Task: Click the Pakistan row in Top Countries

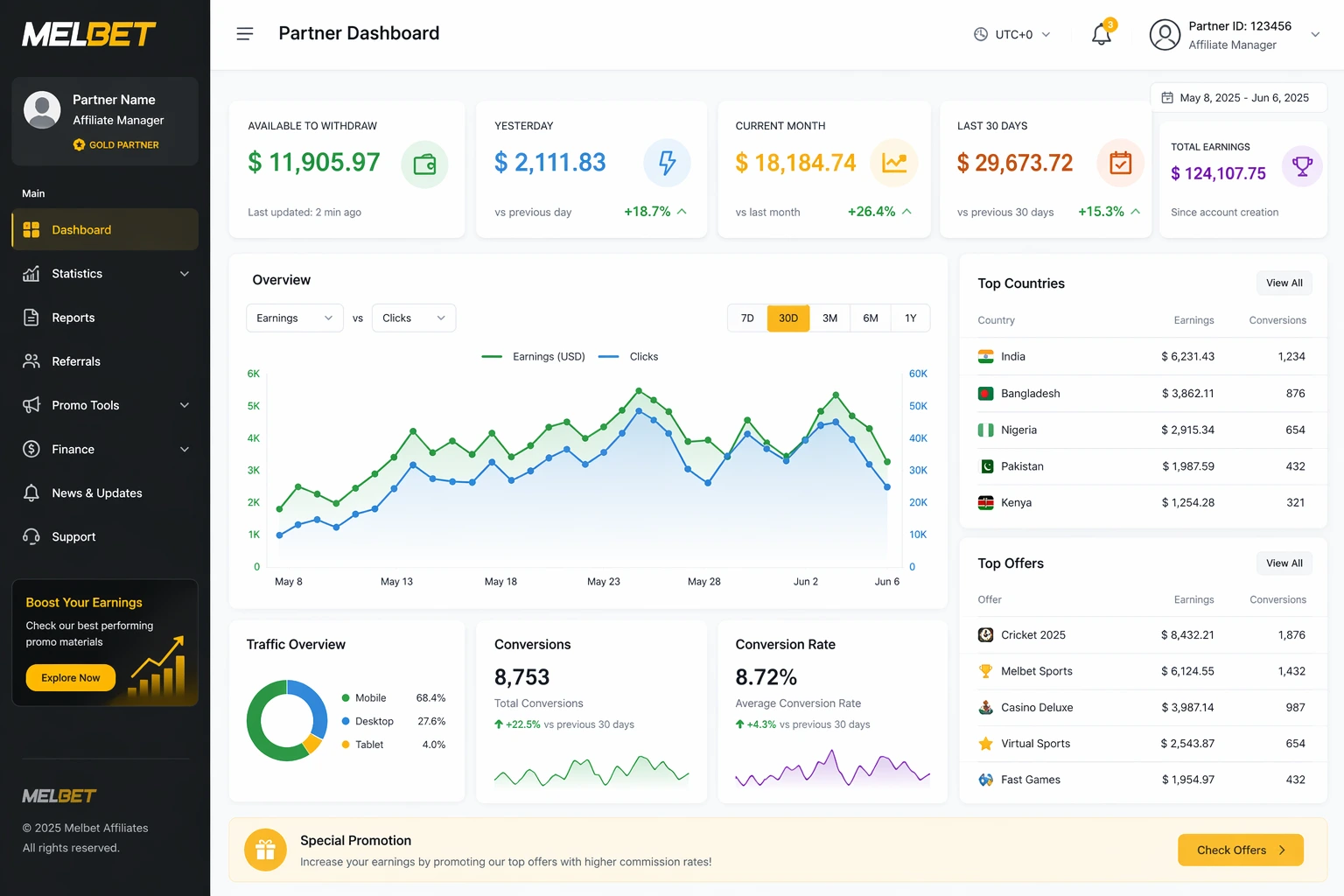Action: (1143, 467)
